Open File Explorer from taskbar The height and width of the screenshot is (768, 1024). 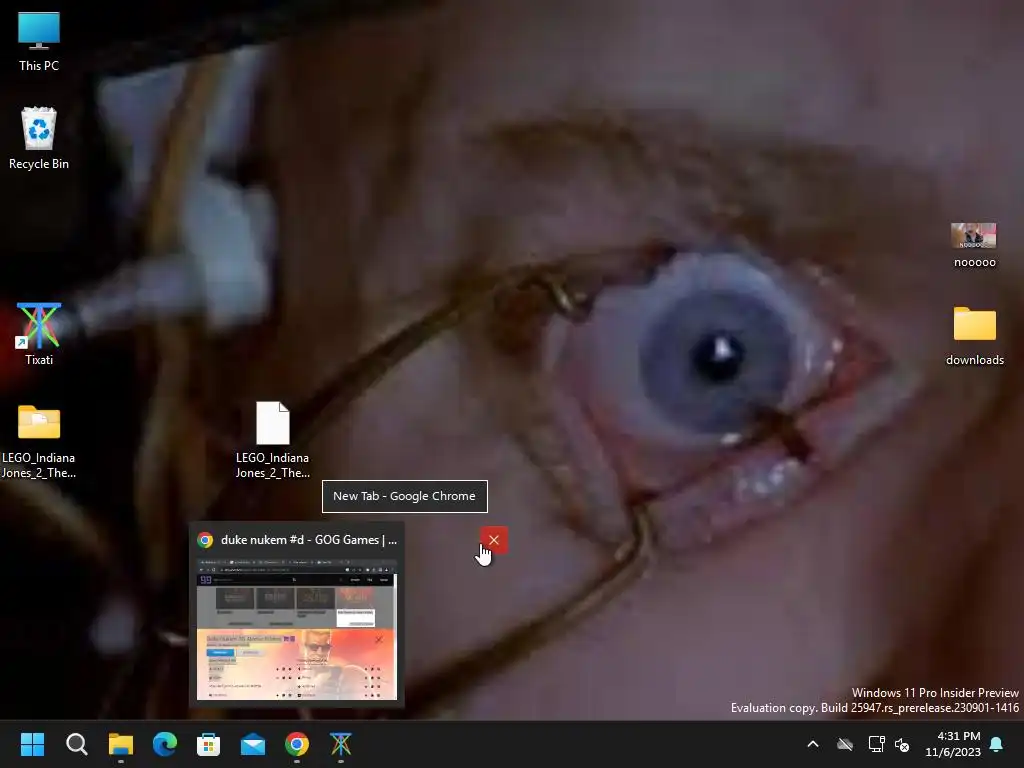(121, 744)
